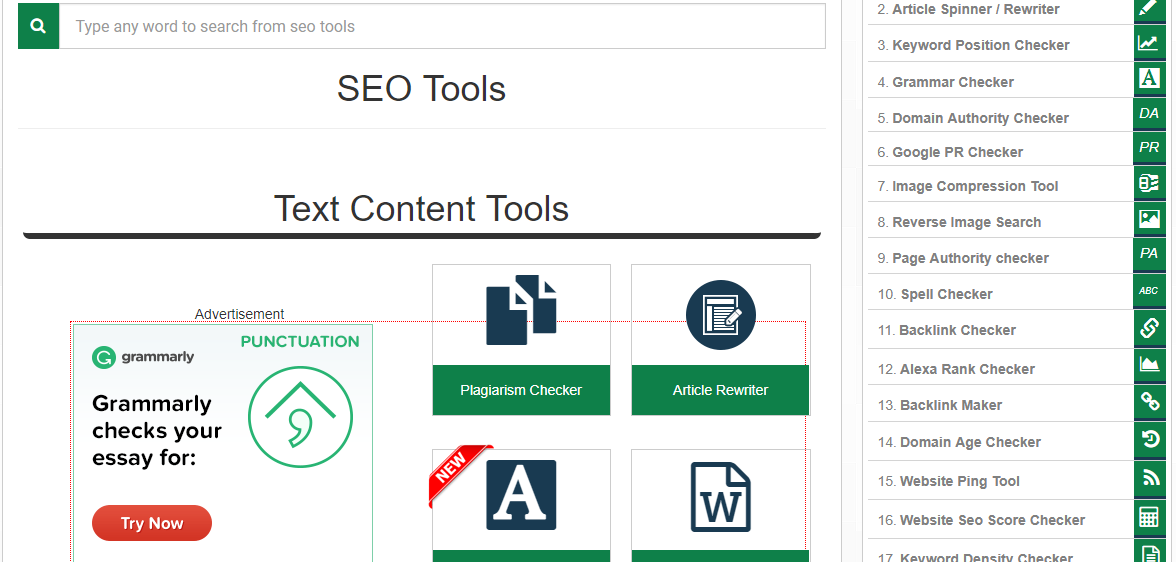Click the PUNCTUATION text in the ad
Image resolution: width=1176 pixels, height=562 pixels.
300,341
